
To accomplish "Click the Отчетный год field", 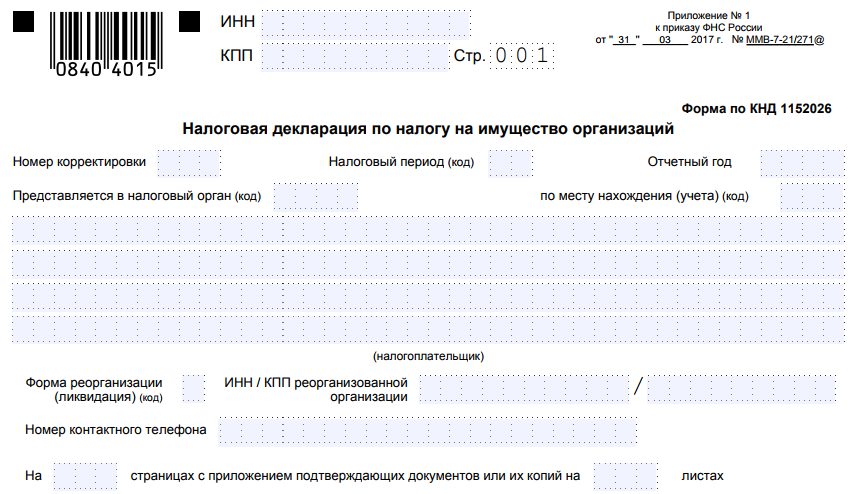I will tap(803, 163).
